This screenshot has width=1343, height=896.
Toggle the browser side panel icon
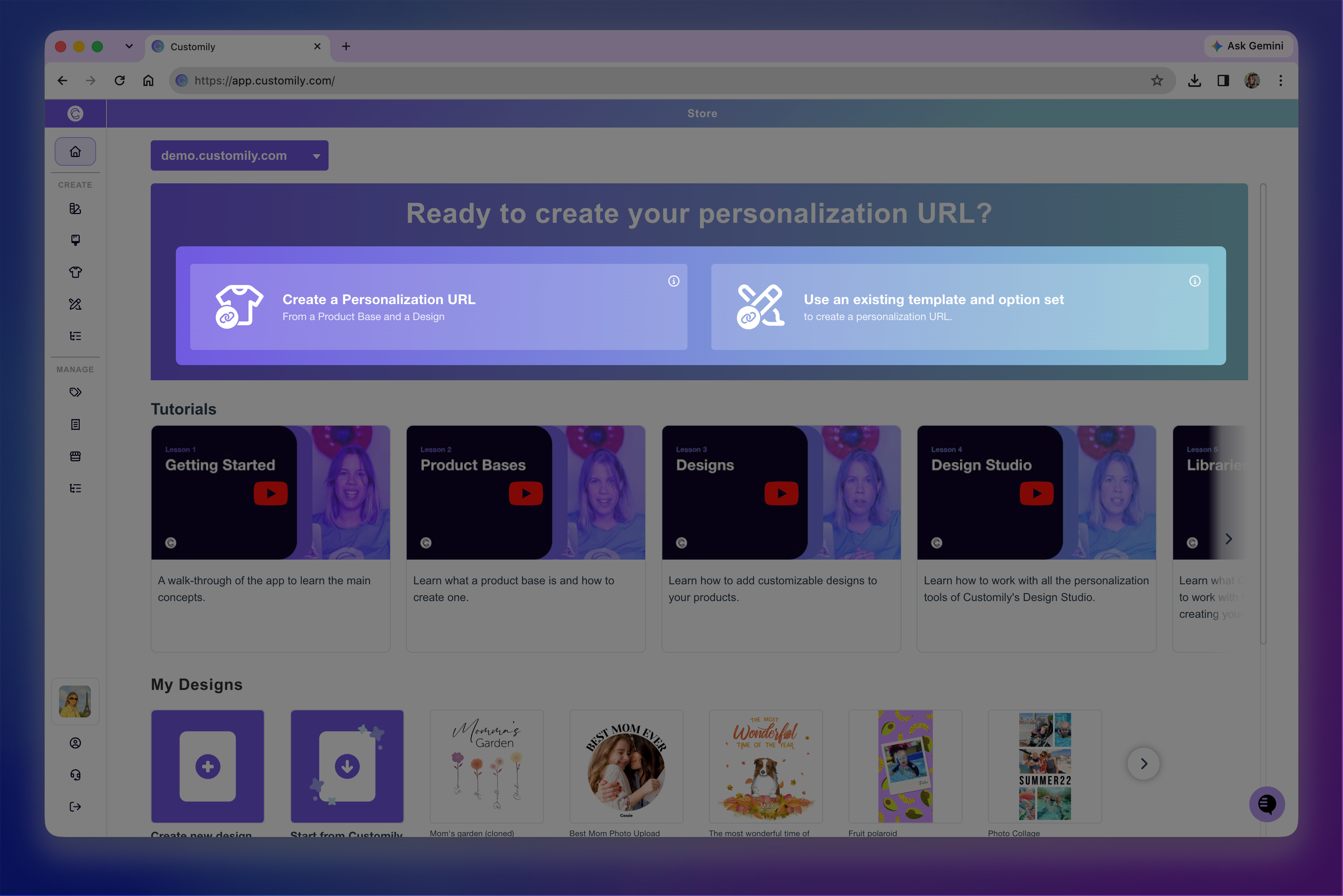click(1223, 81)
